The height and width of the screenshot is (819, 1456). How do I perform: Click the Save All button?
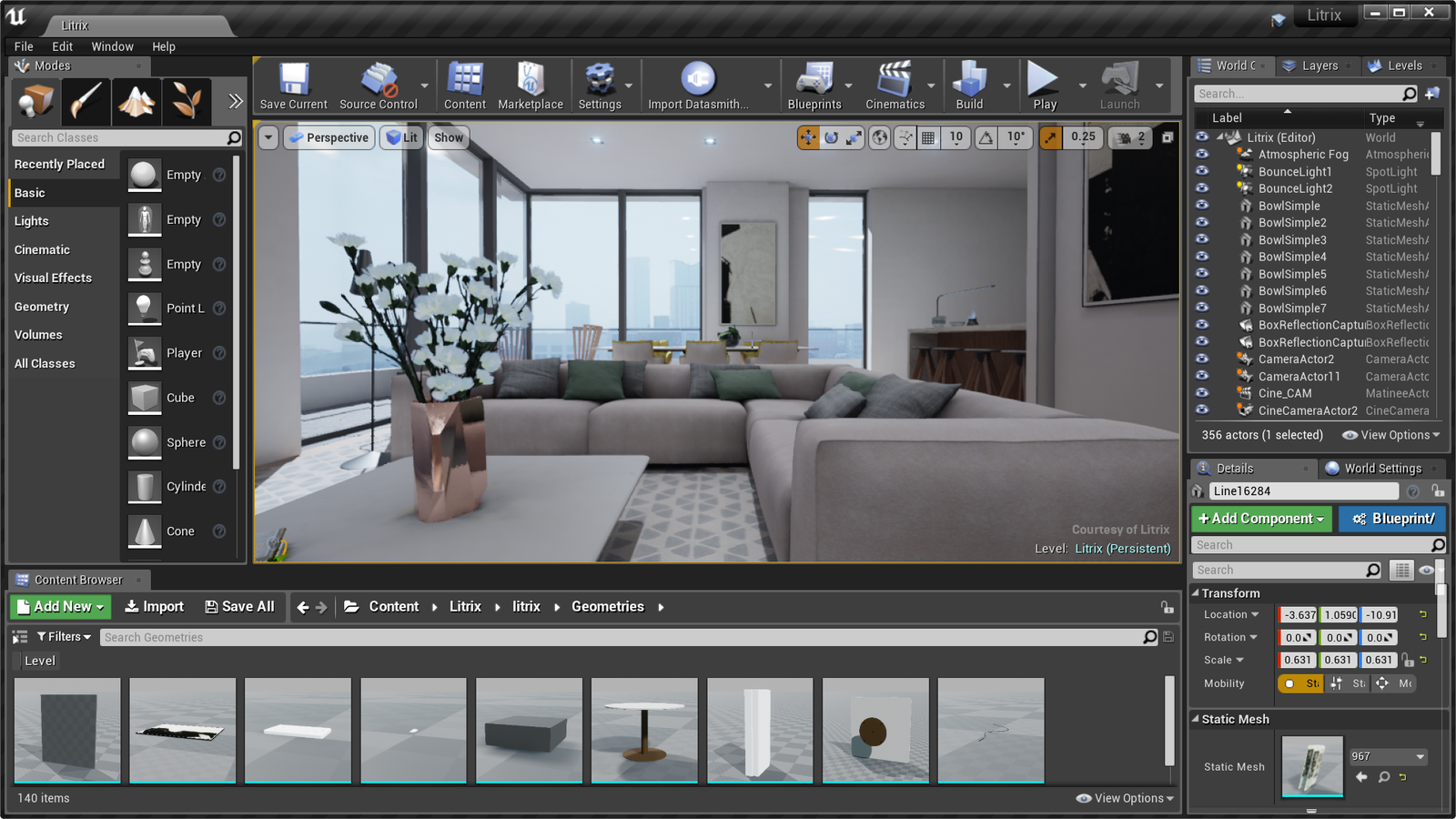239,606
